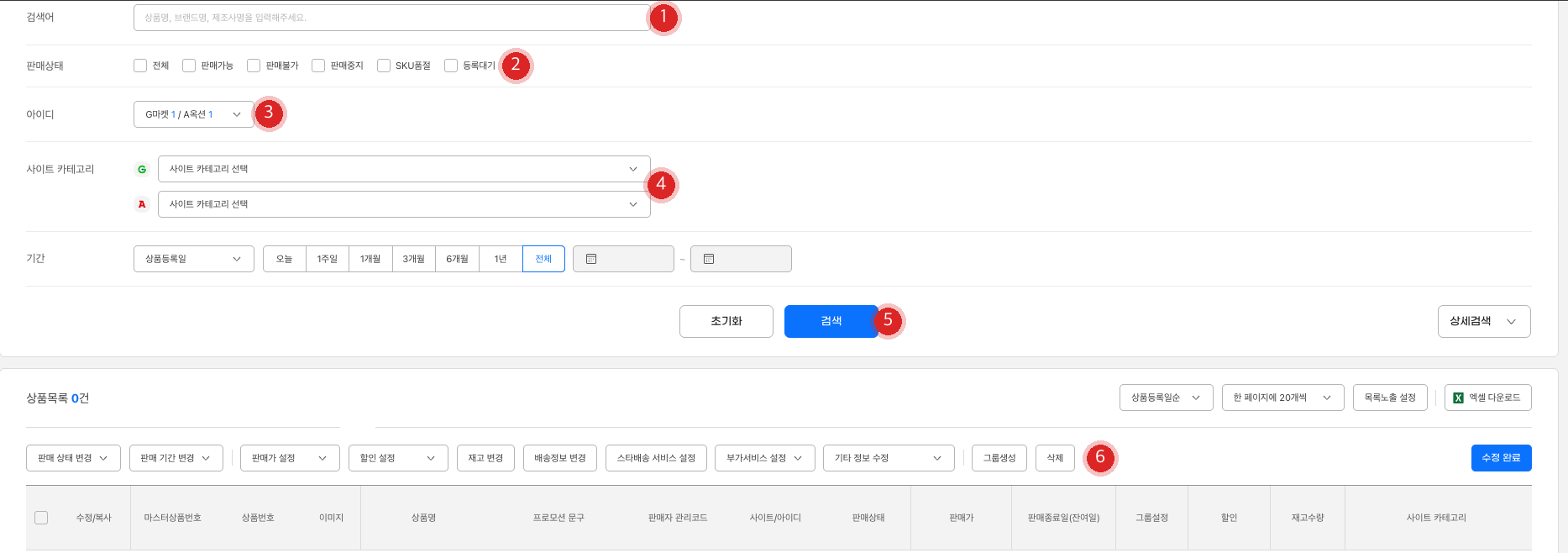
Task: Toggle the 판매중지 checkbox
Action: [x=318, y=66]
